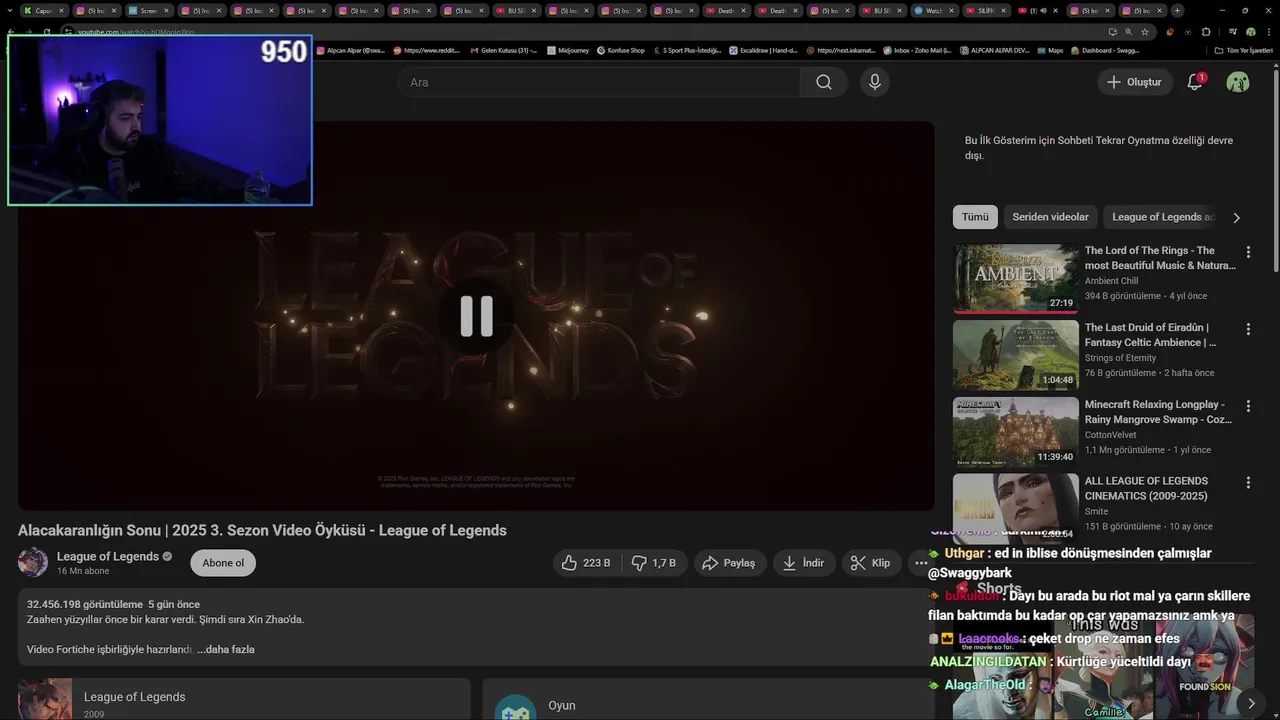Pause the video with the center pause button
Screen dimensions: 1280x720
click(476, 316)
